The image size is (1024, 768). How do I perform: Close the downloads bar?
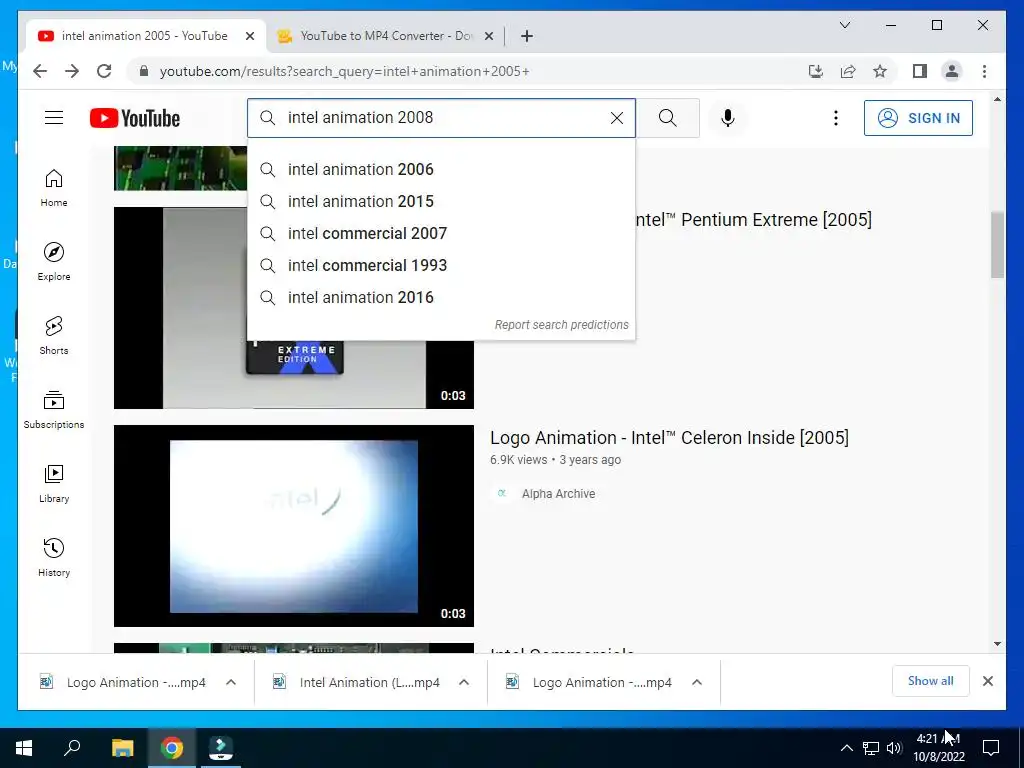pyautogui.click(x=987, y=681)
